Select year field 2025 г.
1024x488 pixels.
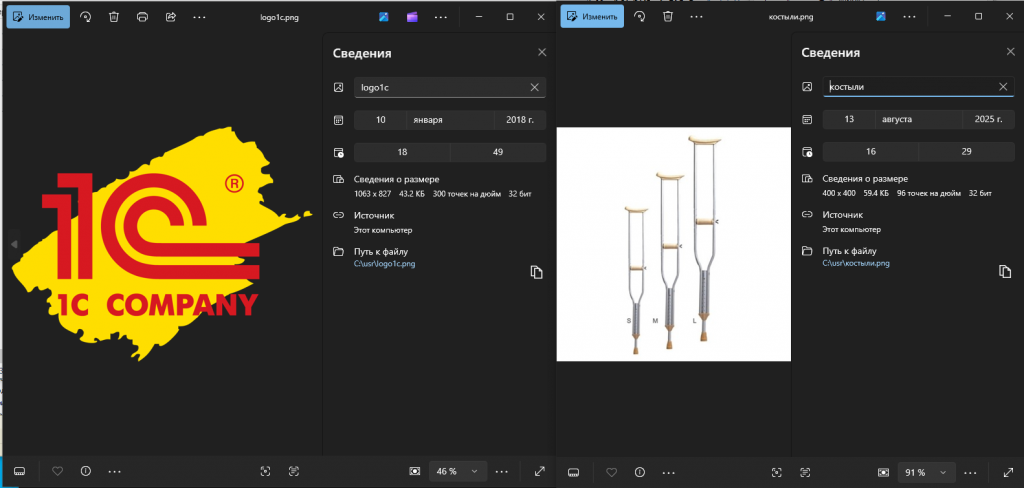tap(988, 120)
